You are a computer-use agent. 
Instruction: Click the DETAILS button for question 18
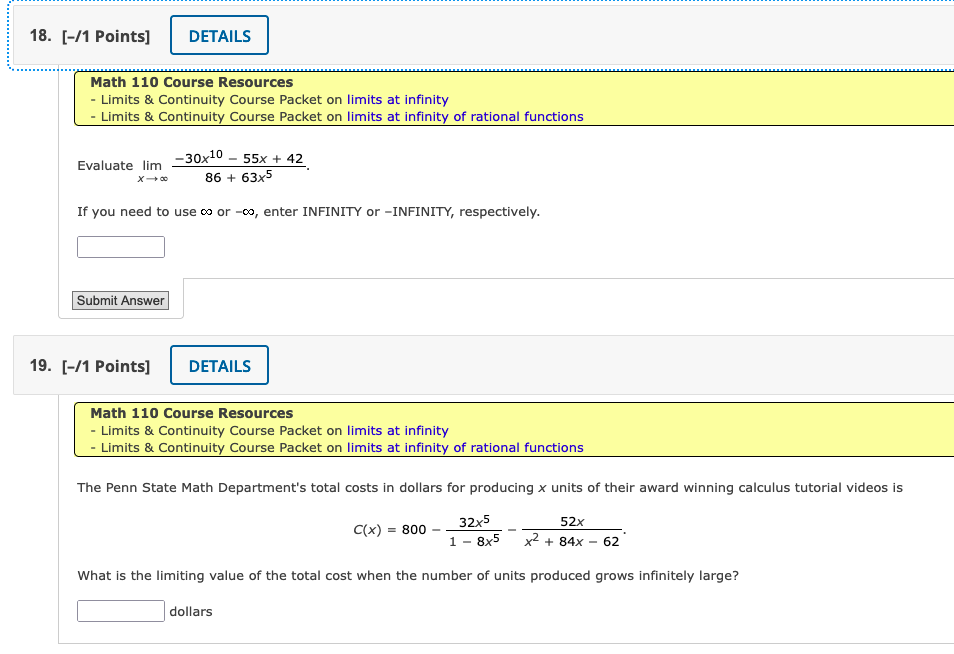[219, 35]
